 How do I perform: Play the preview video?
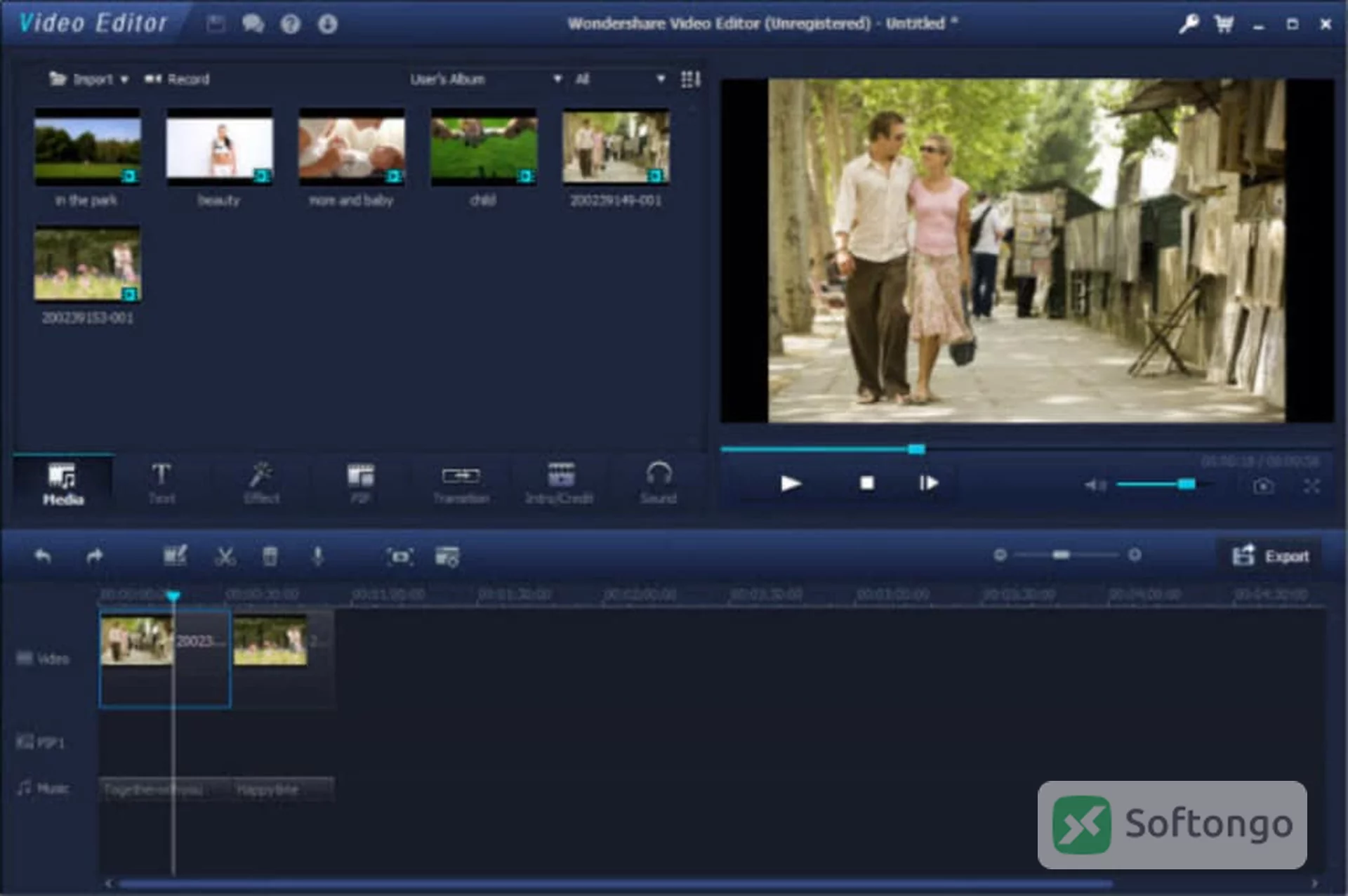point(791,483)
